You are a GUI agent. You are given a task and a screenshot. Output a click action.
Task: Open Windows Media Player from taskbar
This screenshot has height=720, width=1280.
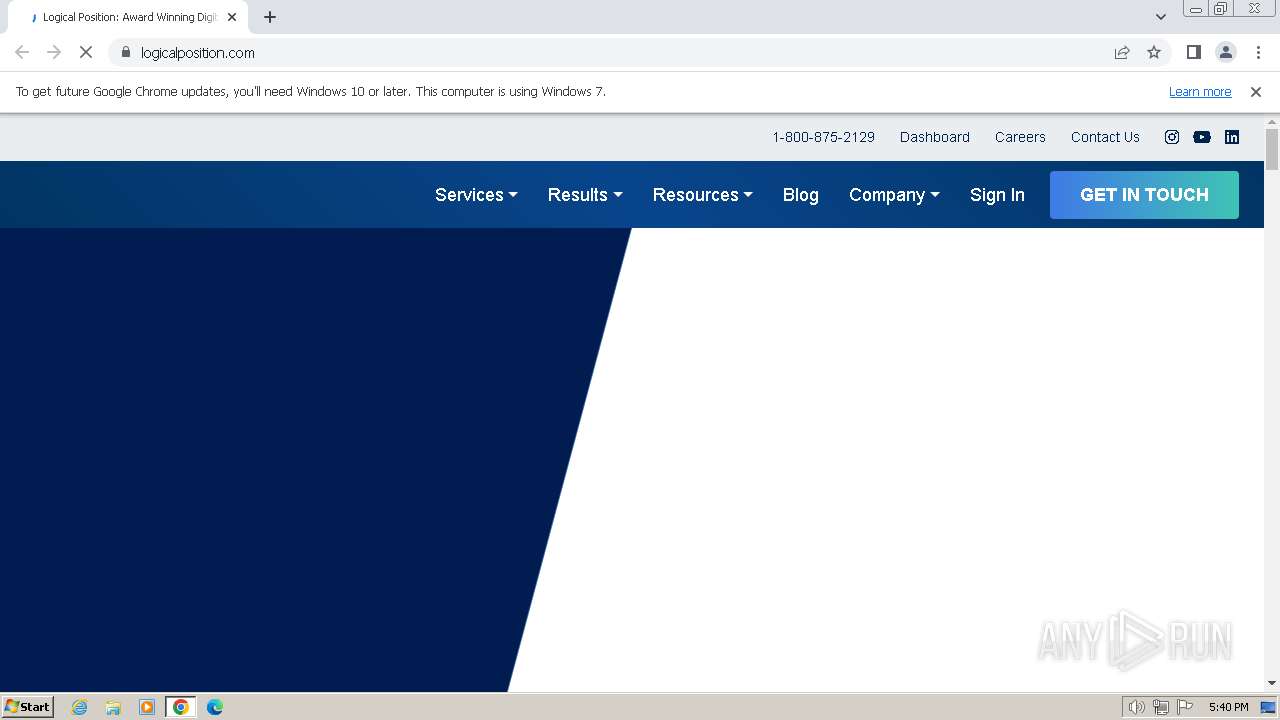pos(147,707)
